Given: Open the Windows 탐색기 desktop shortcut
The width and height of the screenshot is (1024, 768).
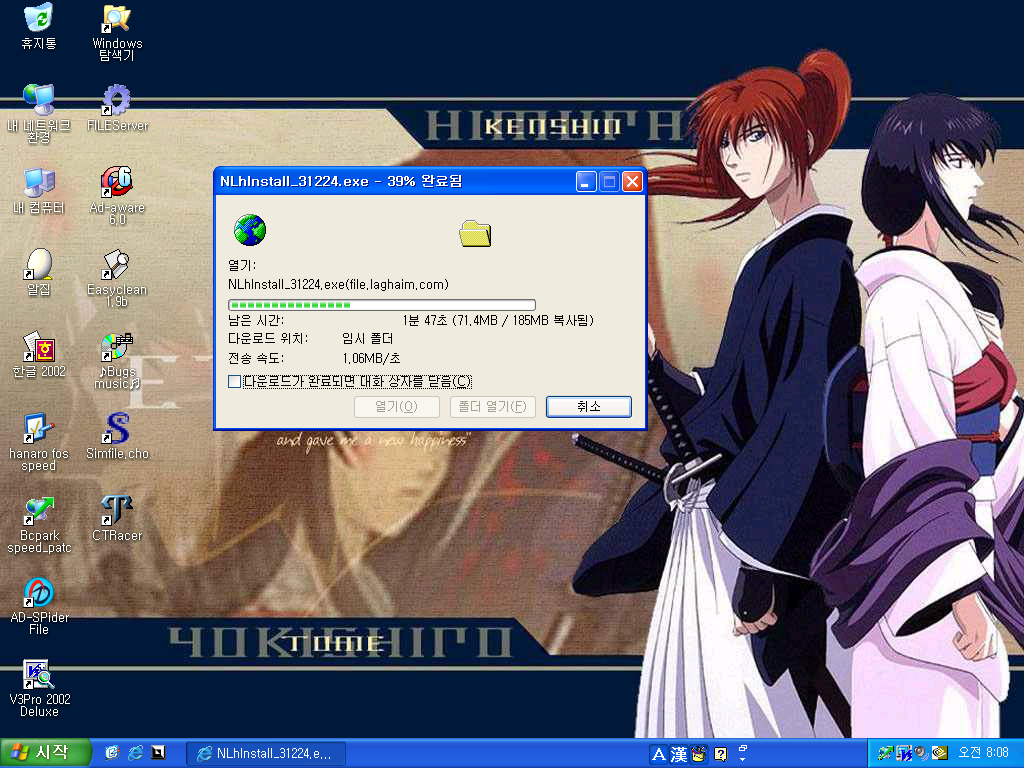Looking at the screenshot, I should tap(117, 32).
